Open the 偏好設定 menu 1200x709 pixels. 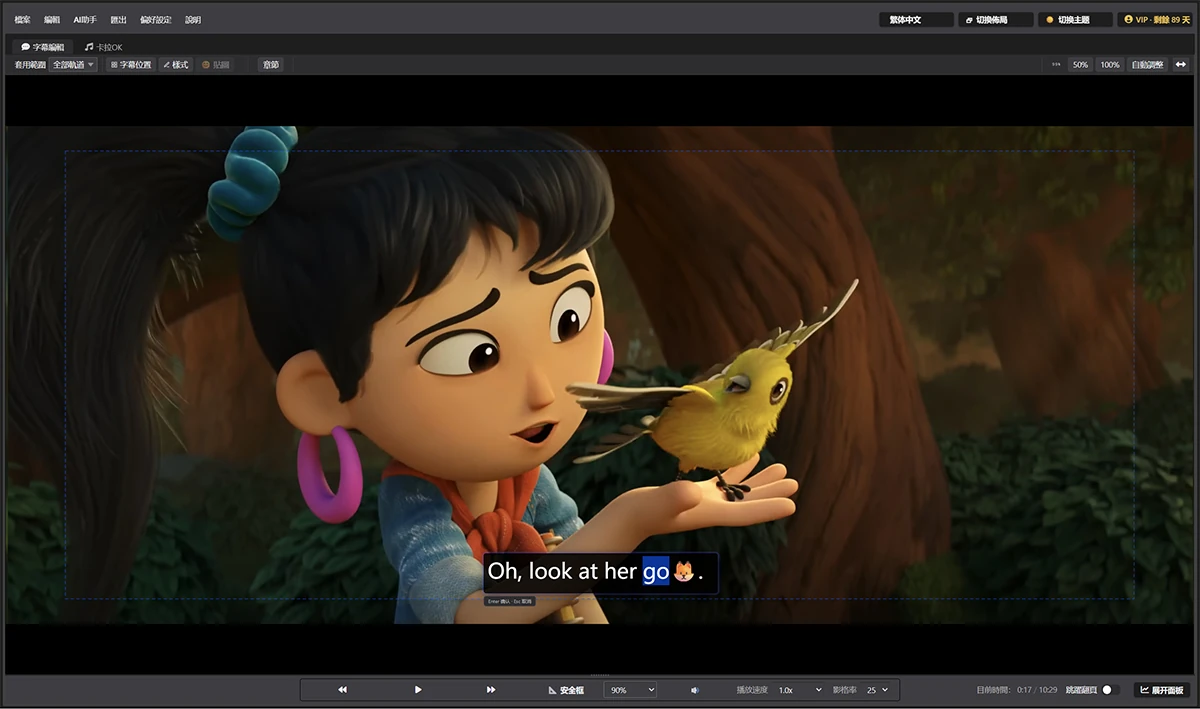(x=156, y=19)
